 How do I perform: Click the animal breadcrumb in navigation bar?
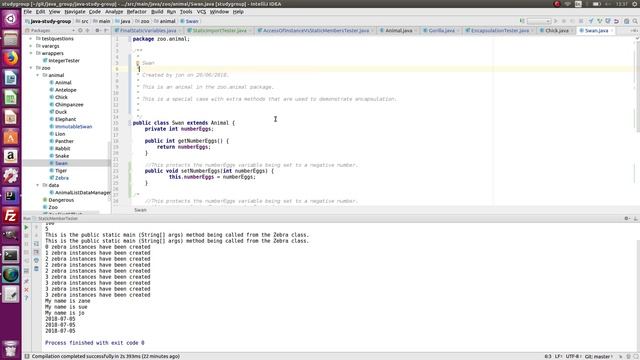point(164,21)
